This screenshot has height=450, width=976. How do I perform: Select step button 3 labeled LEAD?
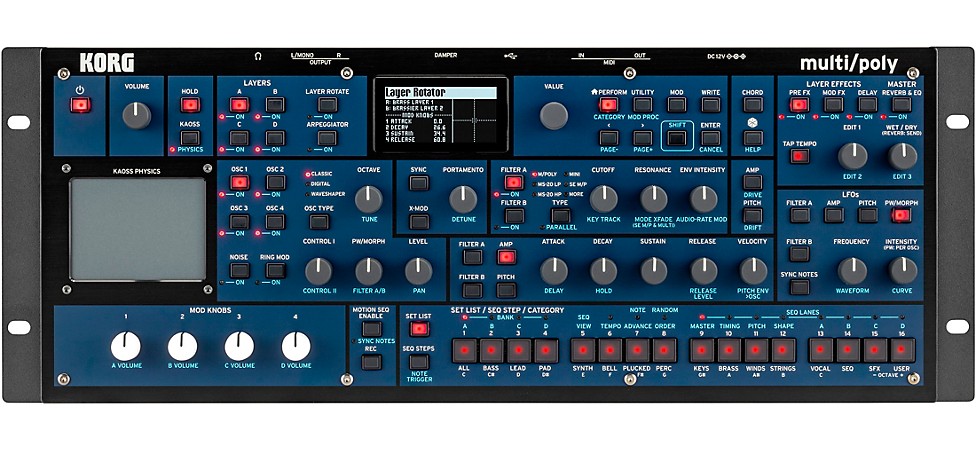point(519,350)
